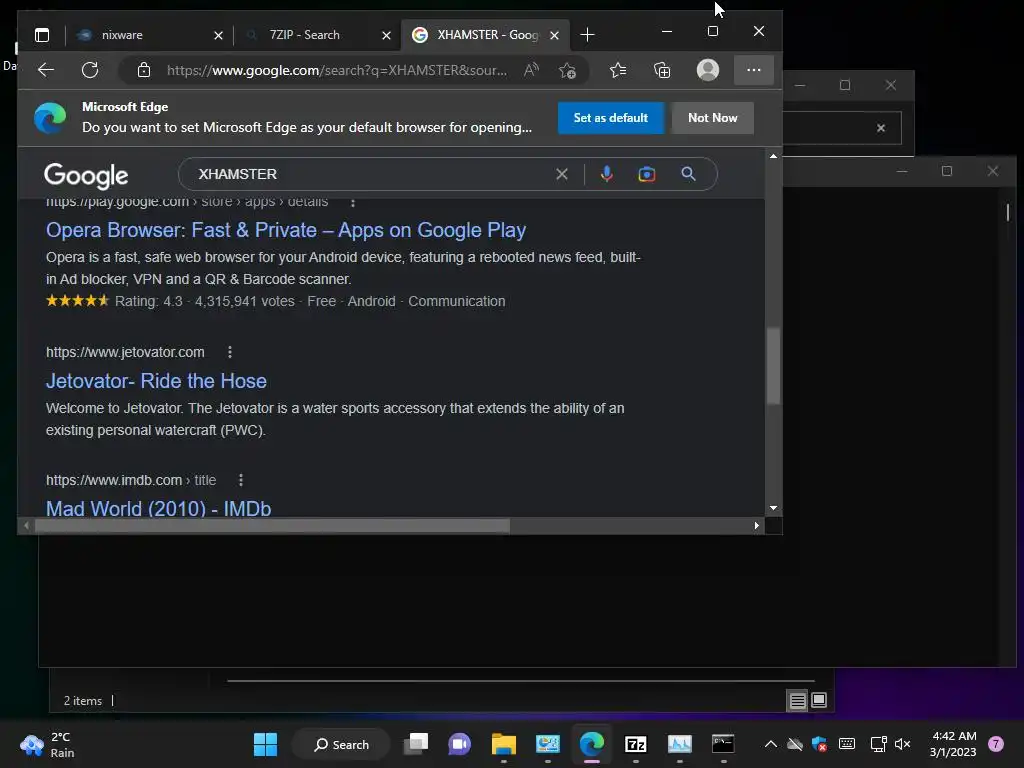Image resolution: width=1024 pixels, height=768 pixels.
Task: Open Jetovator- Ride the Hose link
Action: (156, 381)
